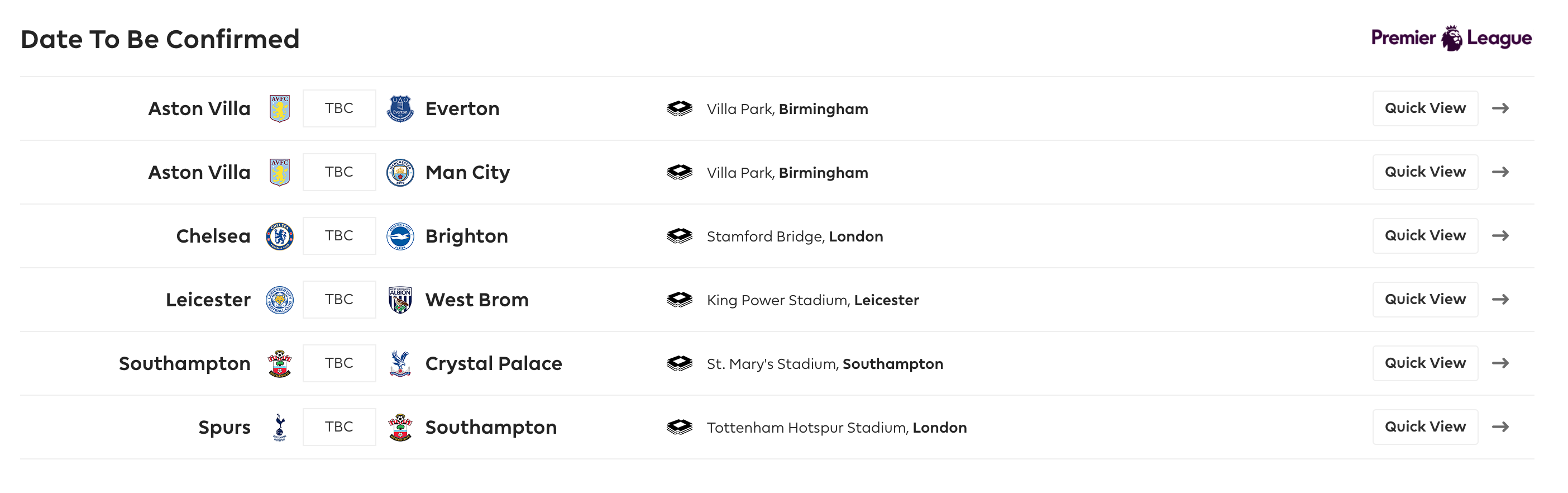
Task: Click the Man City club crest
Action: (400, 173)
